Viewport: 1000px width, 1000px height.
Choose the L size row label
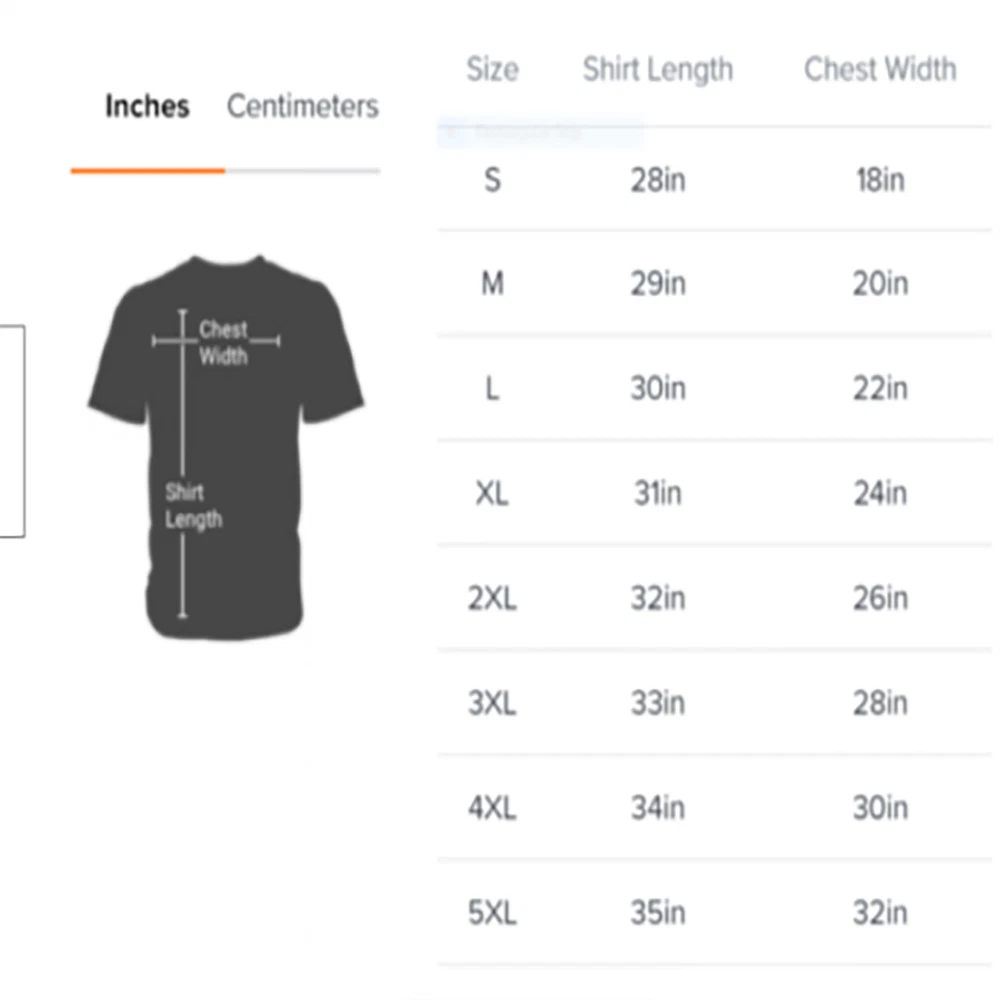(x=492, y=388)
